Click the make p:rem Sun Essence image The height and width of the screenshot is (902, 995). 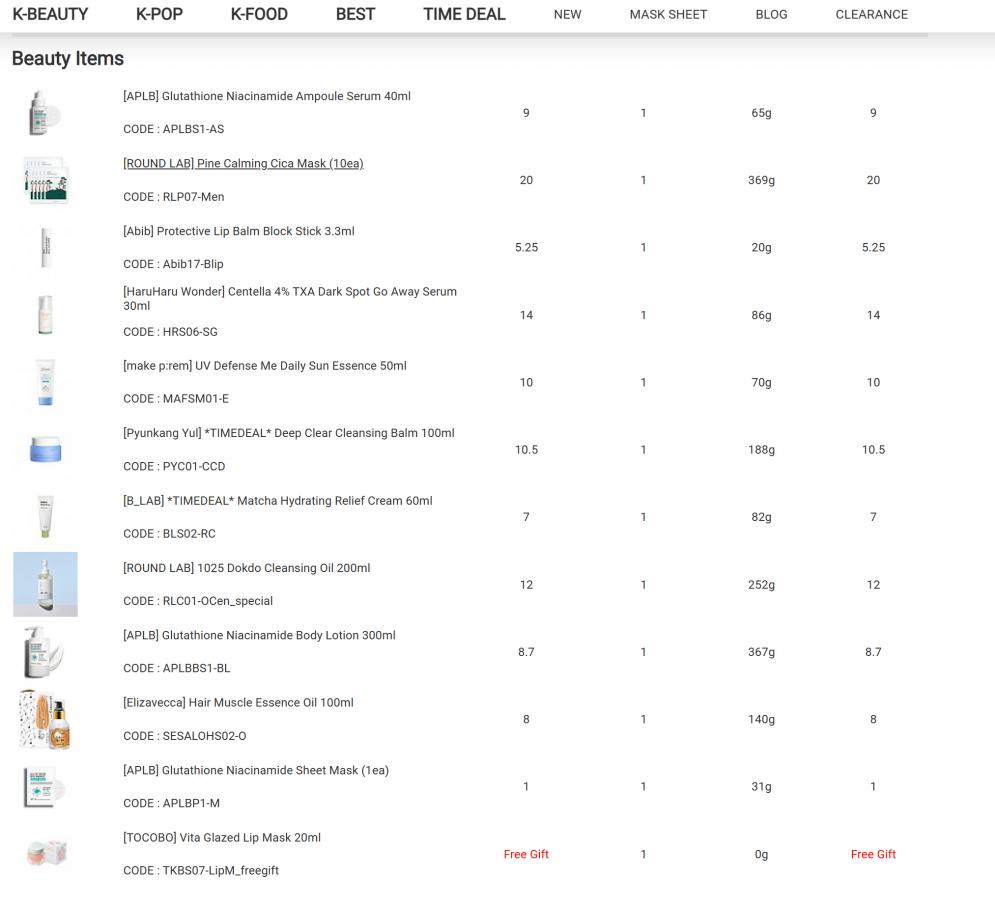(x=45, y=382)
